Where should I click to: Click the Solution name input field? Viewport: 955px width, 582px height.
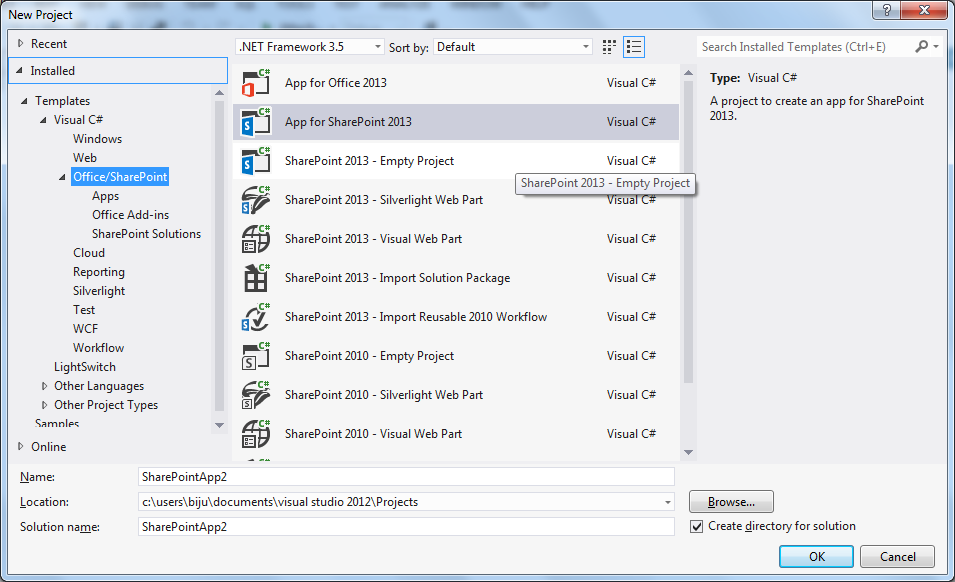406,527
